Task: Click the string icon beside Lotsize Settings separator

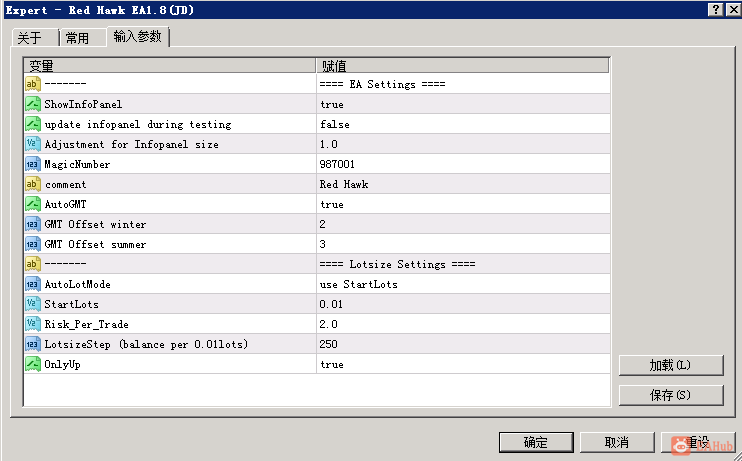Action: [33, 264]
